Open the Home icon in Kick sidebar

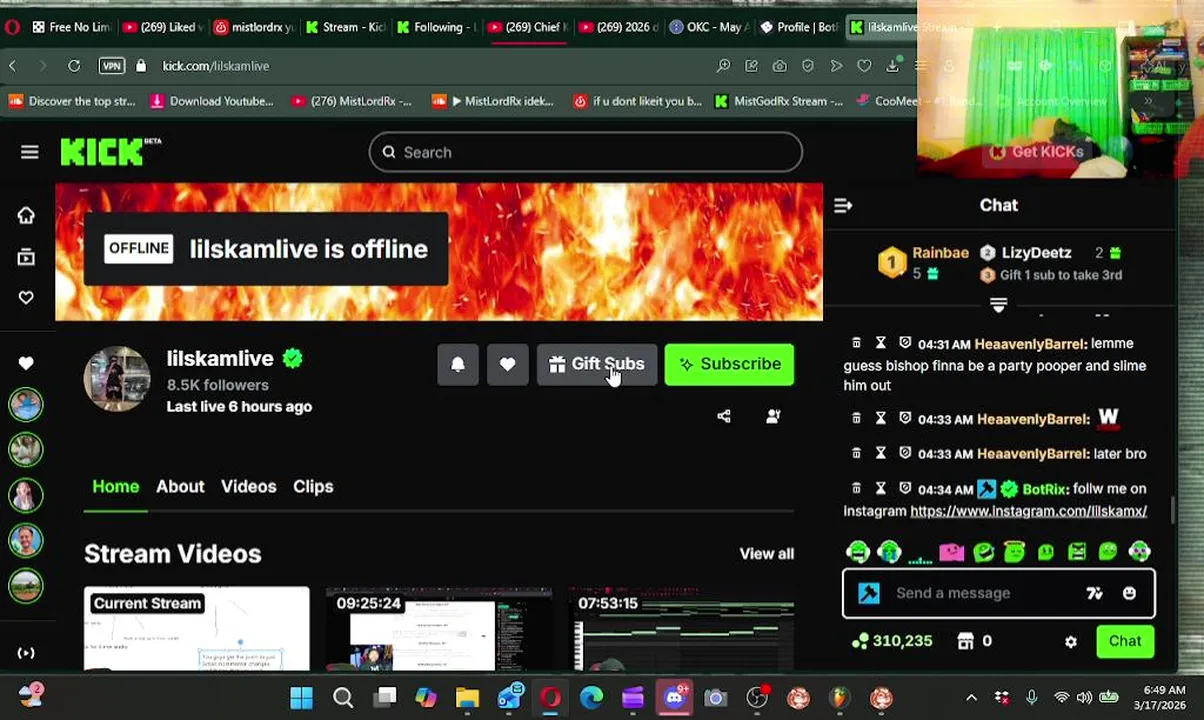26,216
